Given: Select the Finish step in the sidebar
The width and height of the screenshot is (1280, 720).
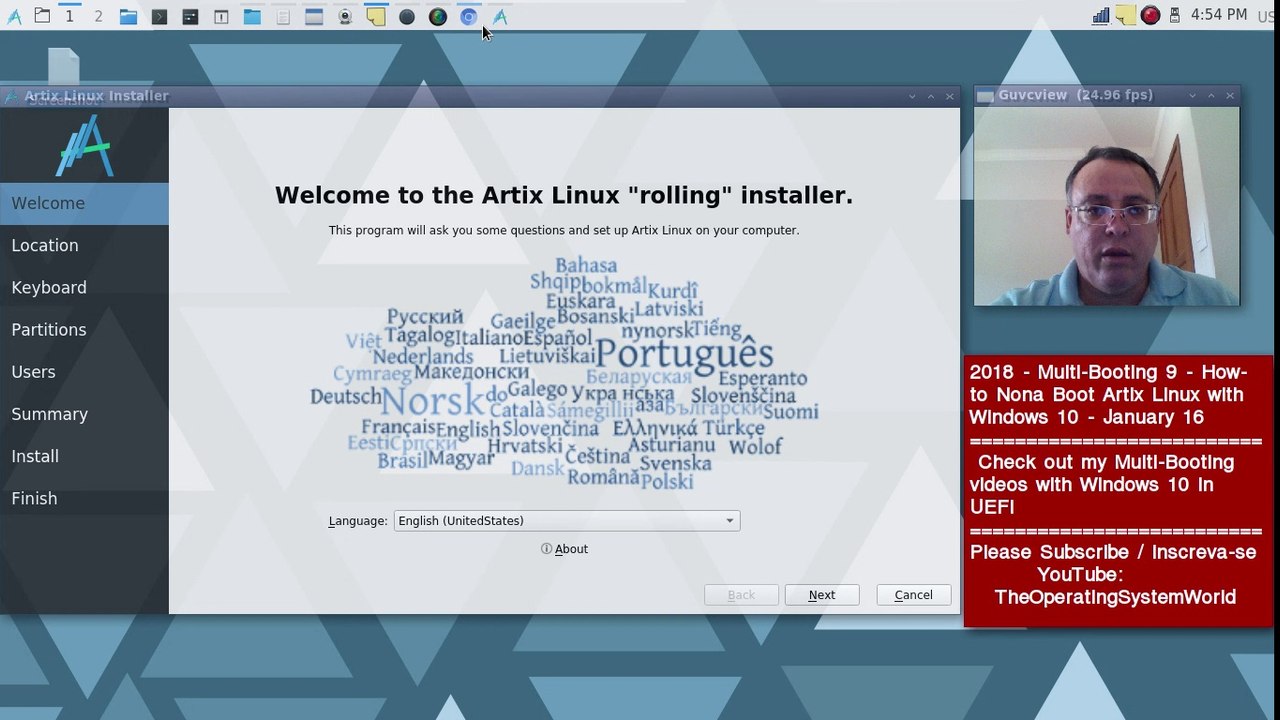Looking at the screenshot, I should (84, 498).
